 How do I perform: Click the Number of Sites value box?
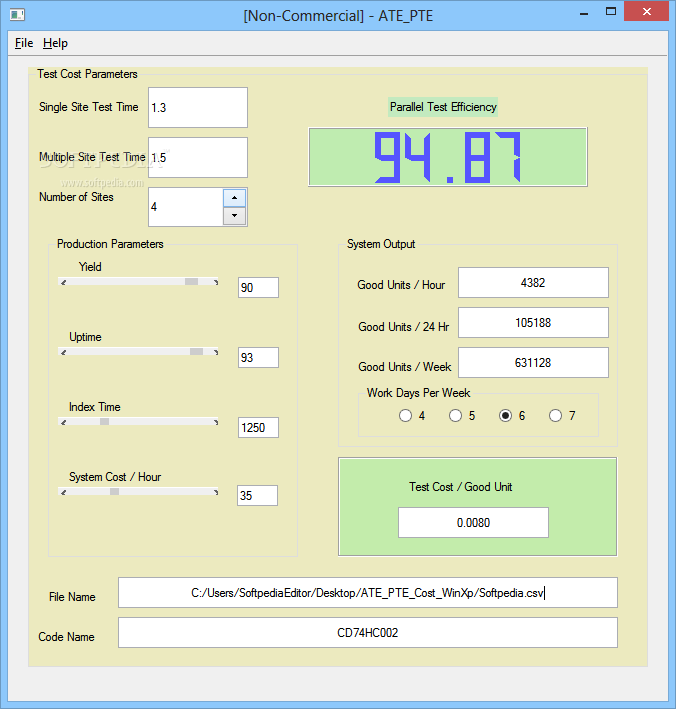pyautogui.click(x=186, y=207)
